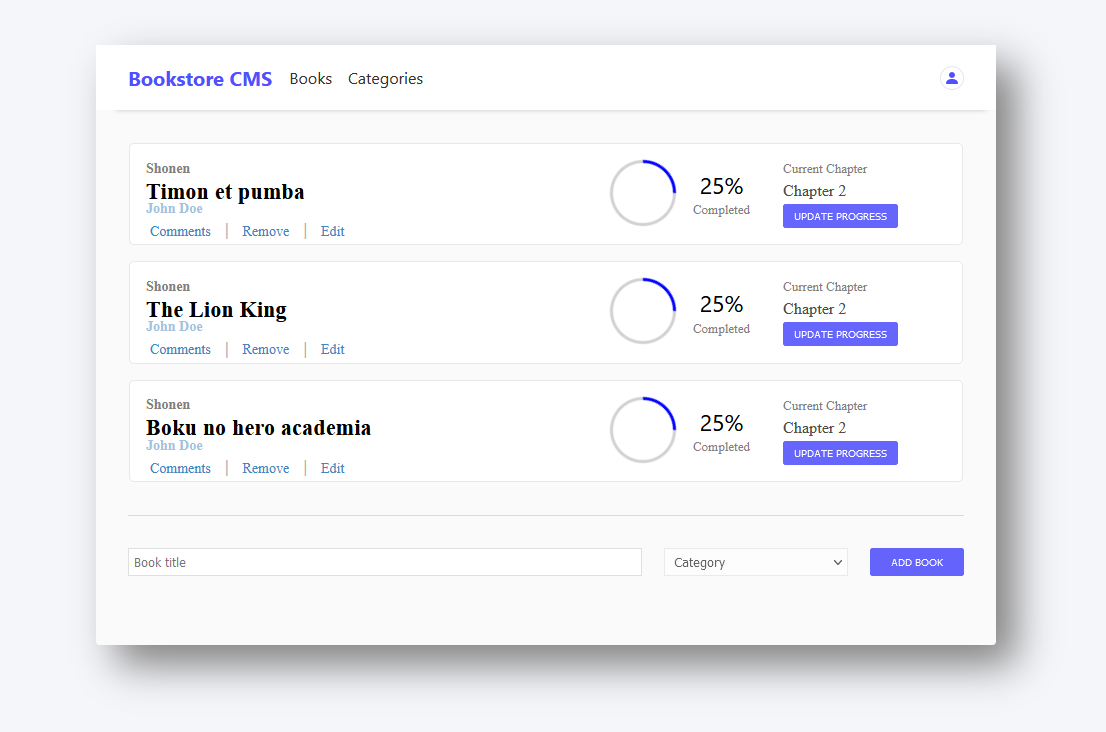1106x732 pixels.
Task: Open the Books menu item
Action: (x=310, y=79)
